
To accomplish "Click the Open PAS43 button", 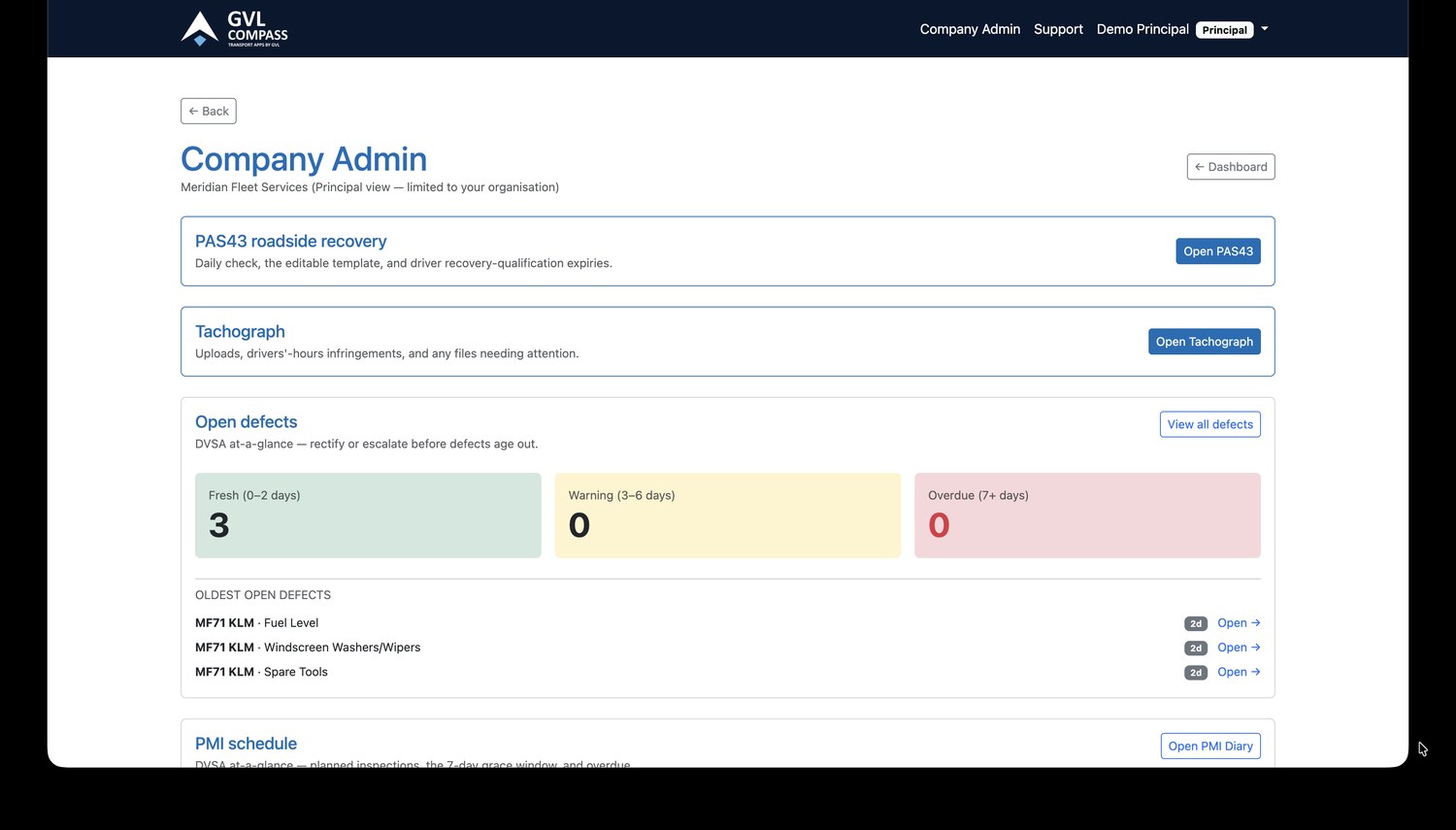I will tap(1218, 251).
